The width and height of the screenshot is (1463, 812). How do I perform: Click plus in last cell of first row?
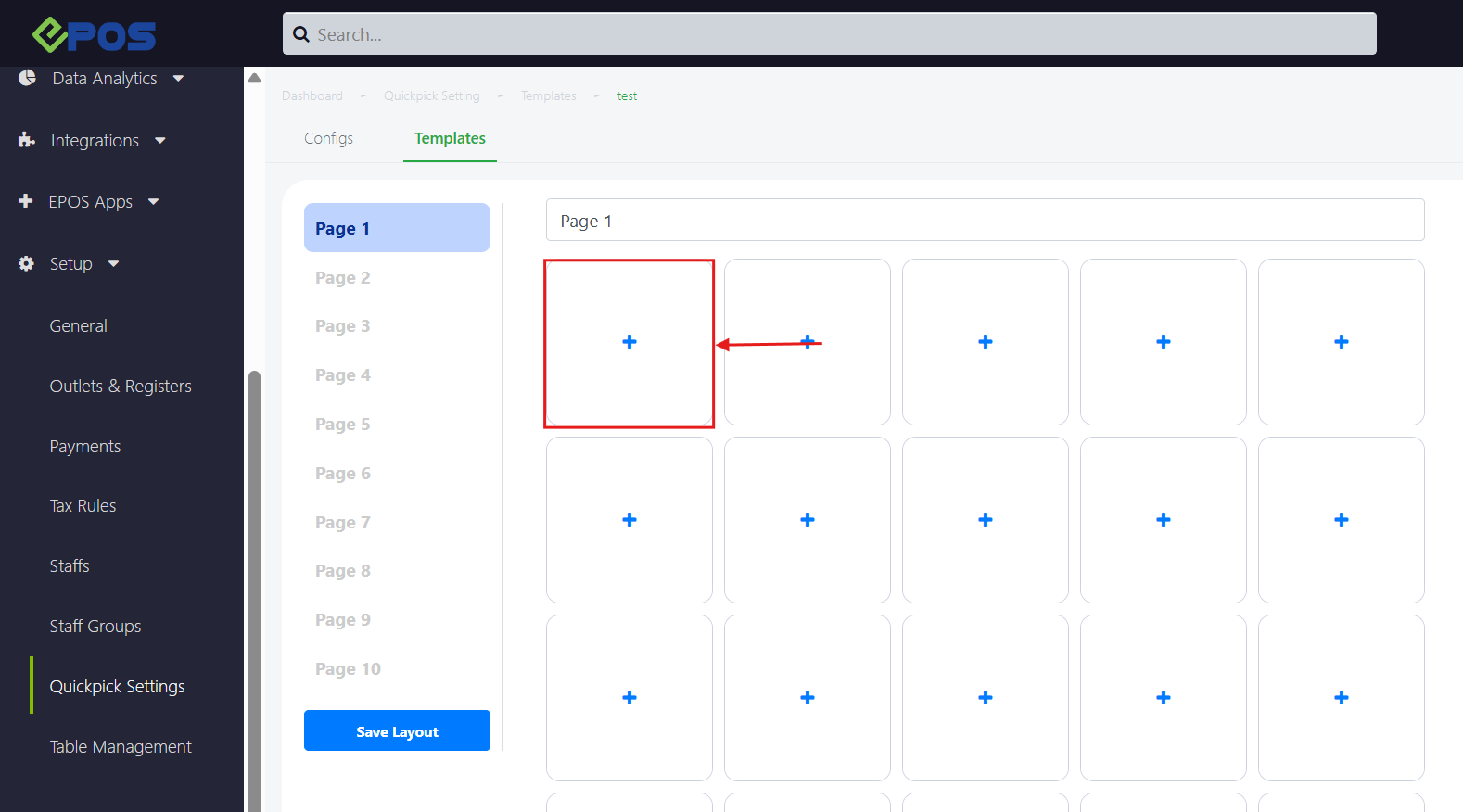pyautogui.click(x=1341, y=342)
